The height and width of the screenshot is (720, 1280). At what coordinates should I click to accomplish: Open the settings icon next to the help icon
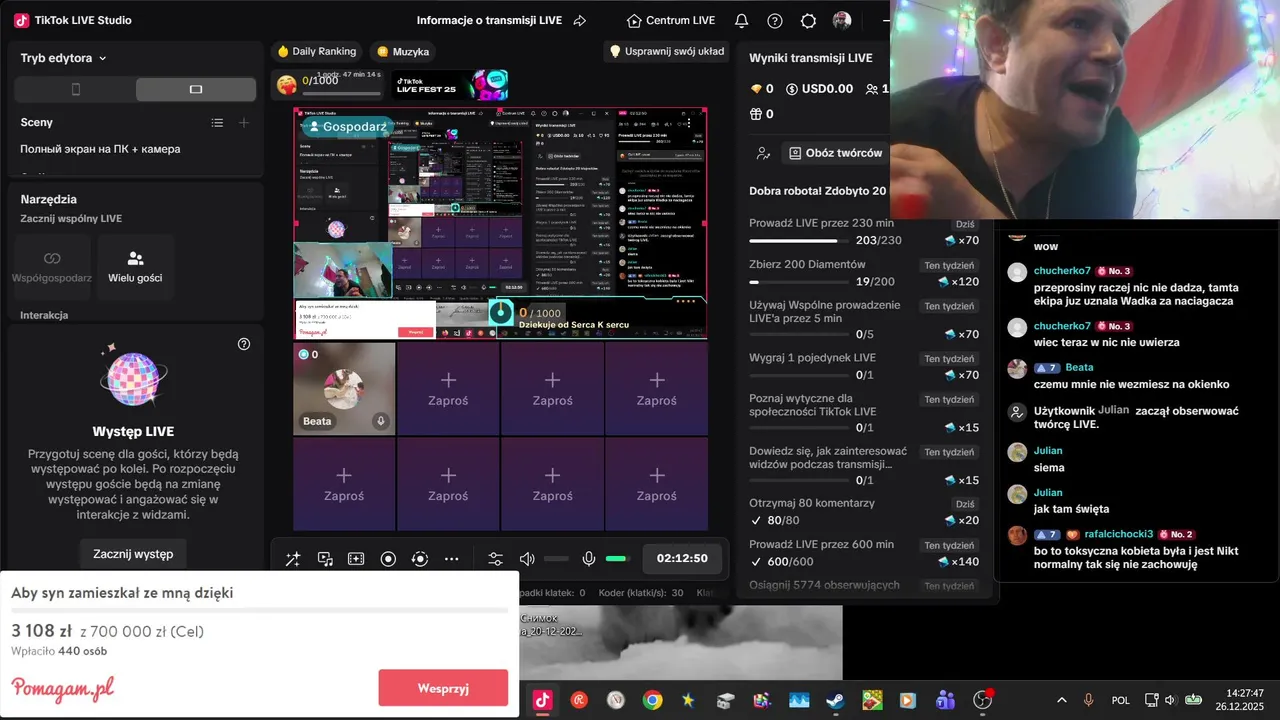coord(809,20)
